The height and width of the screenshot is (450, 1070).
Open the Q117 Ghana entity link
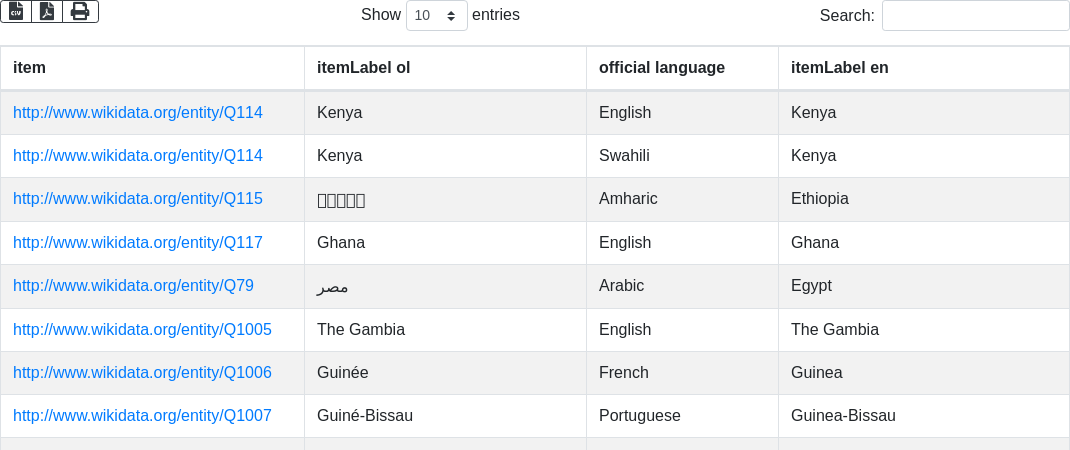pyautogui.click(x=138, y=242)
